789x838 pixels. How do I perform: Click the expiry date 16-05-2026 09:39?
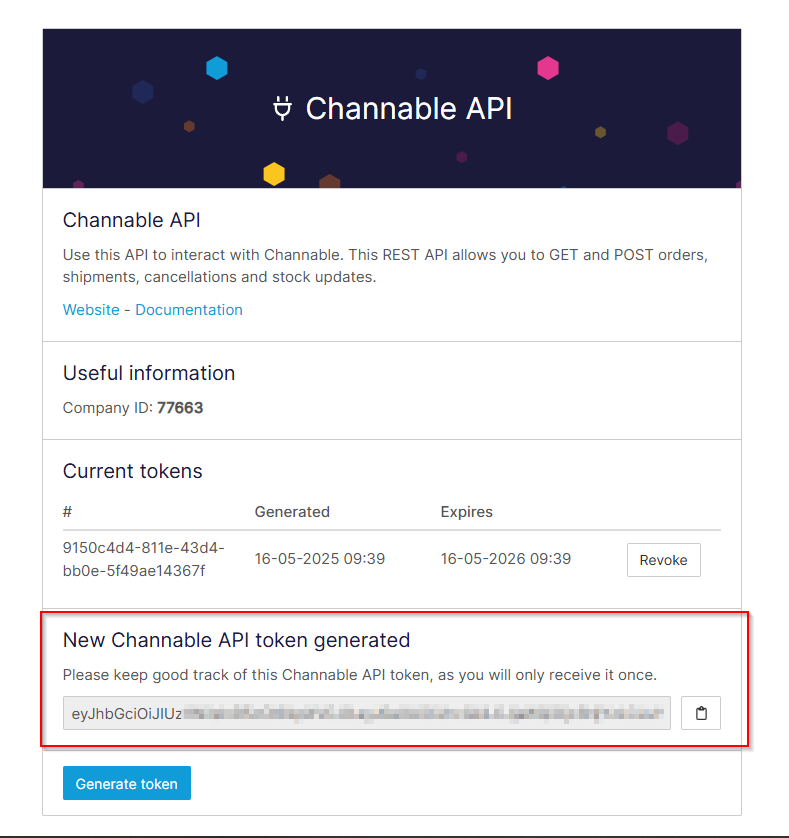(506, 559)
